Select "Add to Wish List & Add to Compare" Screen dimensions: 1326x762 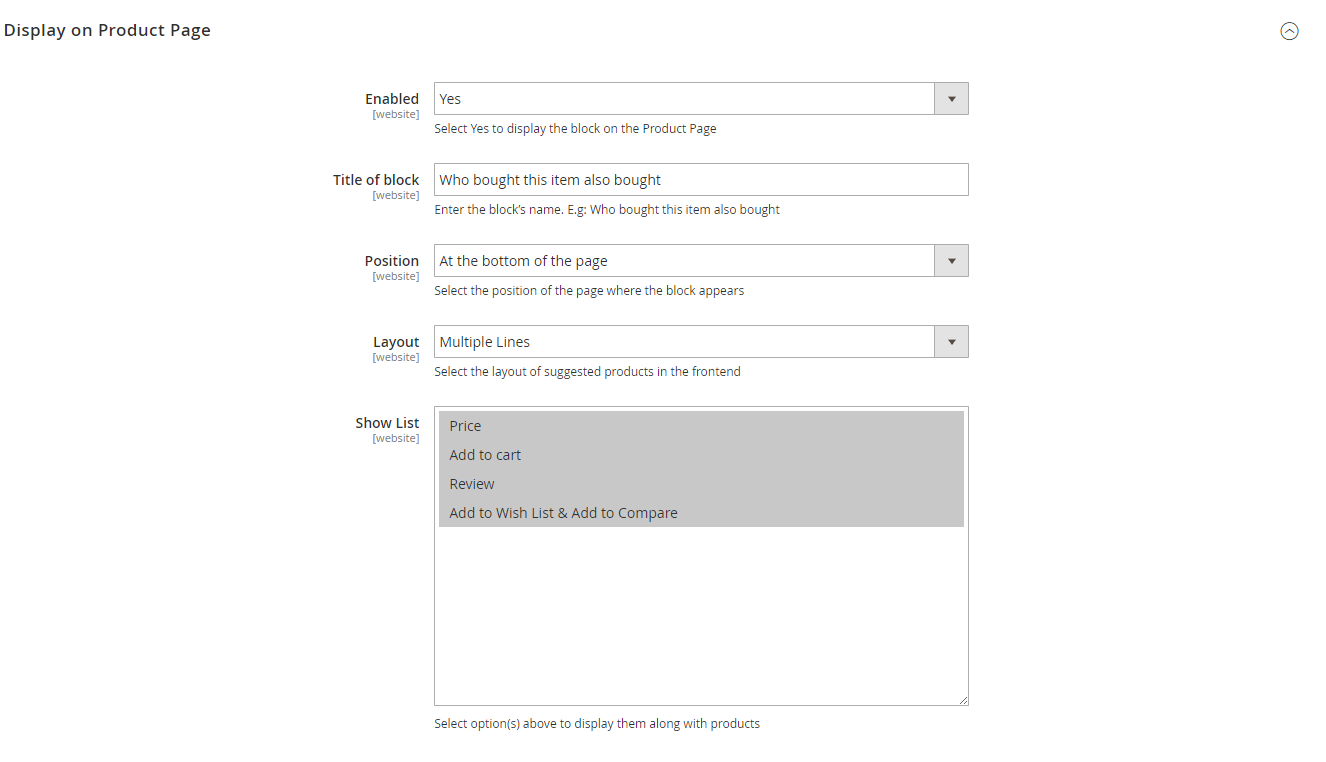point(563,512)
